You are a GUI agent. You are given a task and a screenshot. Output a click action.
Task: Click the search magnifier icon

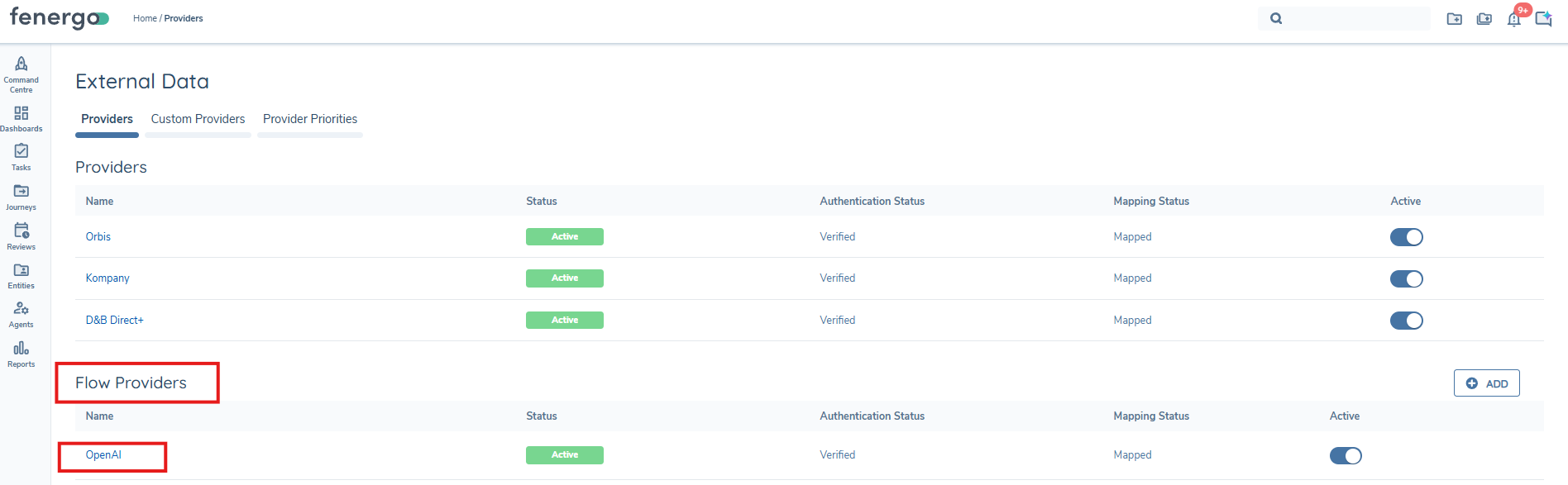tap(1276, 18)
